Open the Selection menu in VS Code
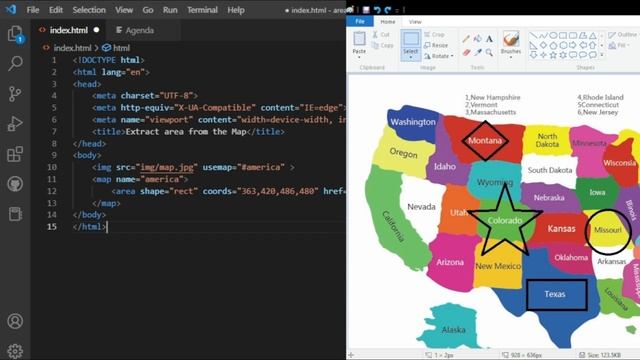This screenshot has width=640, height=360. point(89,10)
